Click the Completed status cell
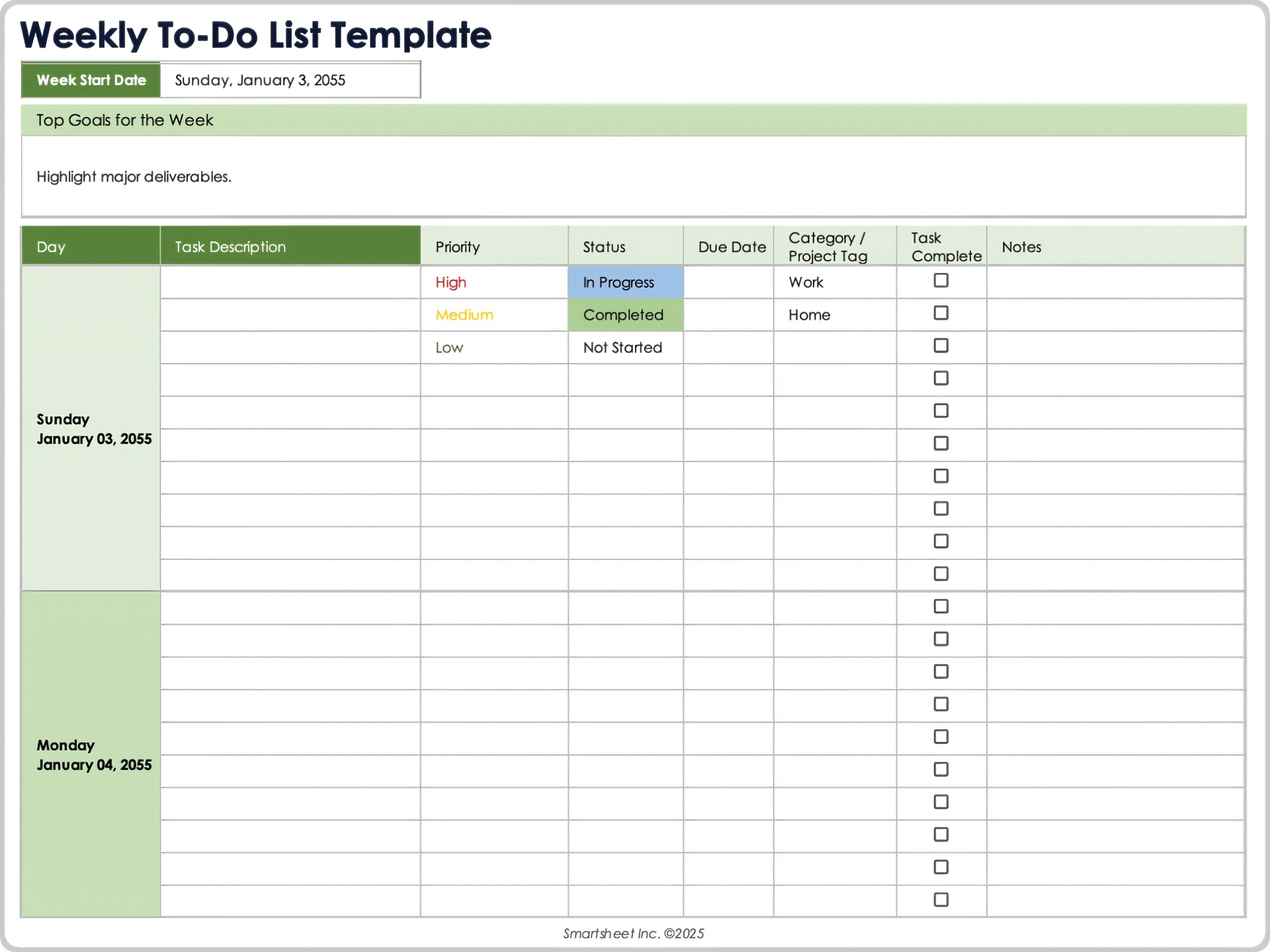This screenshot has height=952, width=1270. 622,315
